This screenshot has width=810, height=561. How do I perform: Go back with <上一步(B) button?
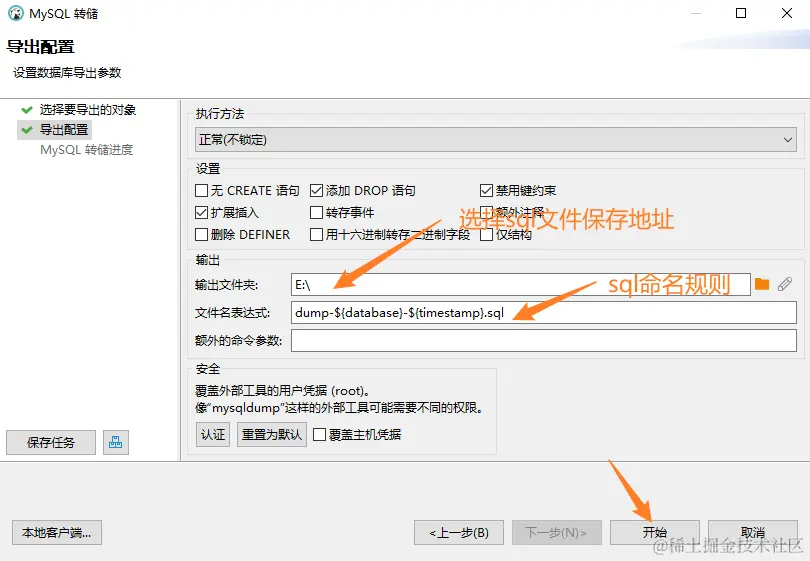click(x=459, y=533)
